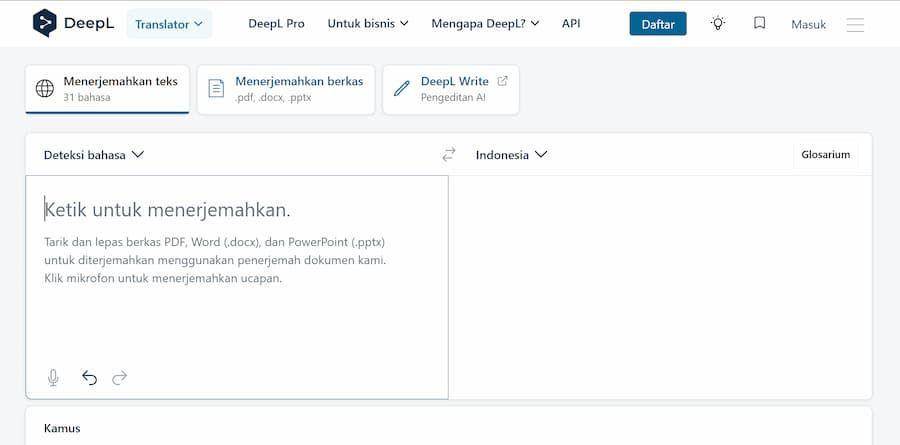
Task: Click the external link icon beside DeepL Write
Action: click(x=502, y=81)
